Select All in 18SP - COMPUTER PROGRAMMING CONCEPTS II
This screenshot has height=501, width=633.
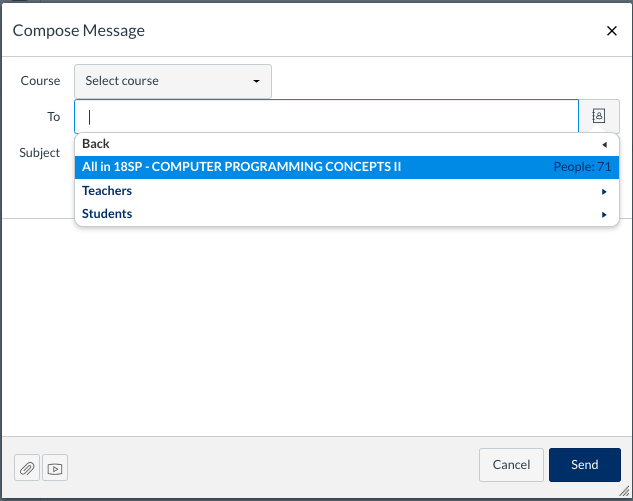point(241,167)
